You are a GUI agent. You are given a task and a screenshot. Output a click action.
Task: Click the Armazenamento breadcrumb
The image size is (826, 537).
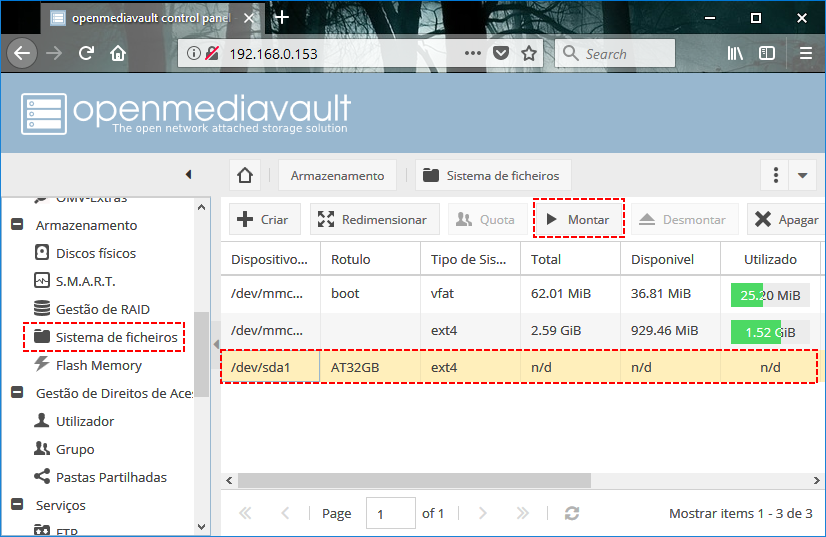pos(337,175)
